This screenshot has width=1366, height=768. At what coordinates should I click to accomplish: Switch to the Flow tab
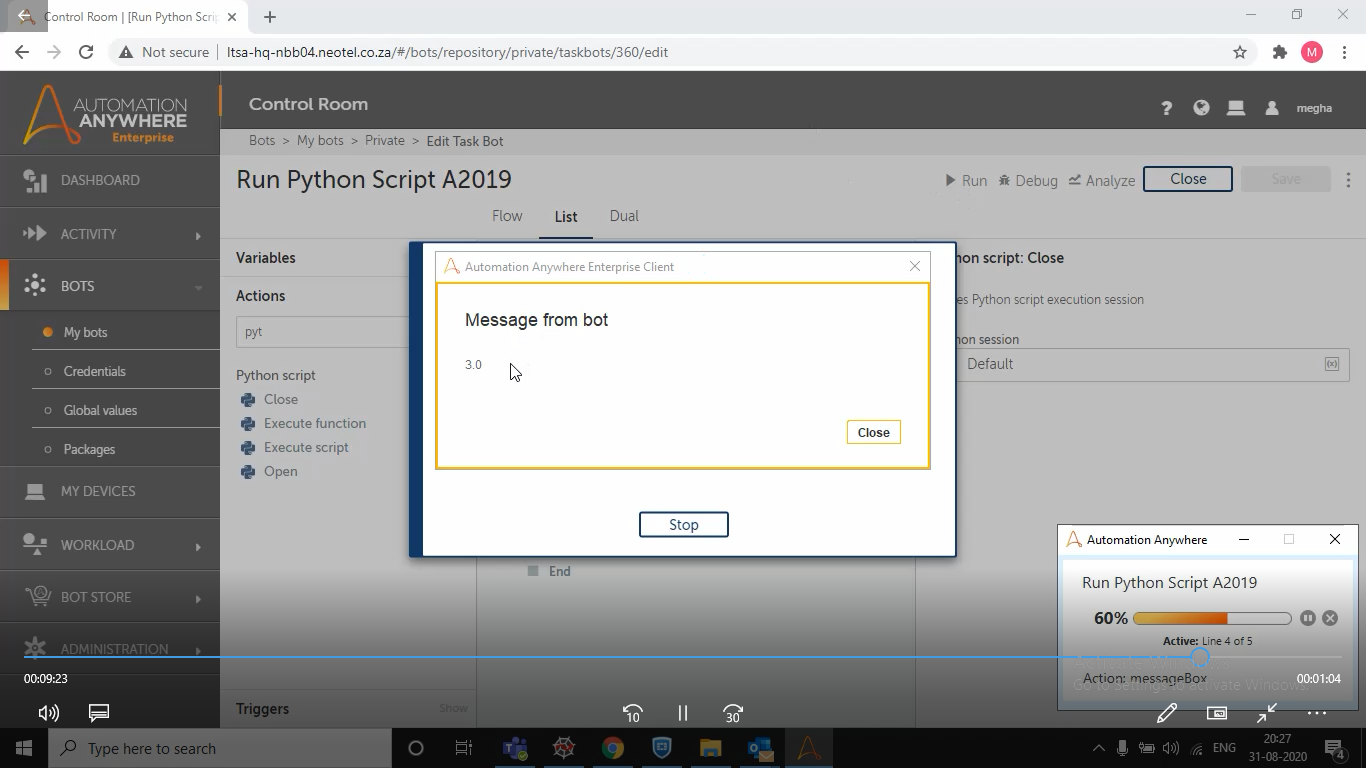pyautogui.click(x=507, y=216)
